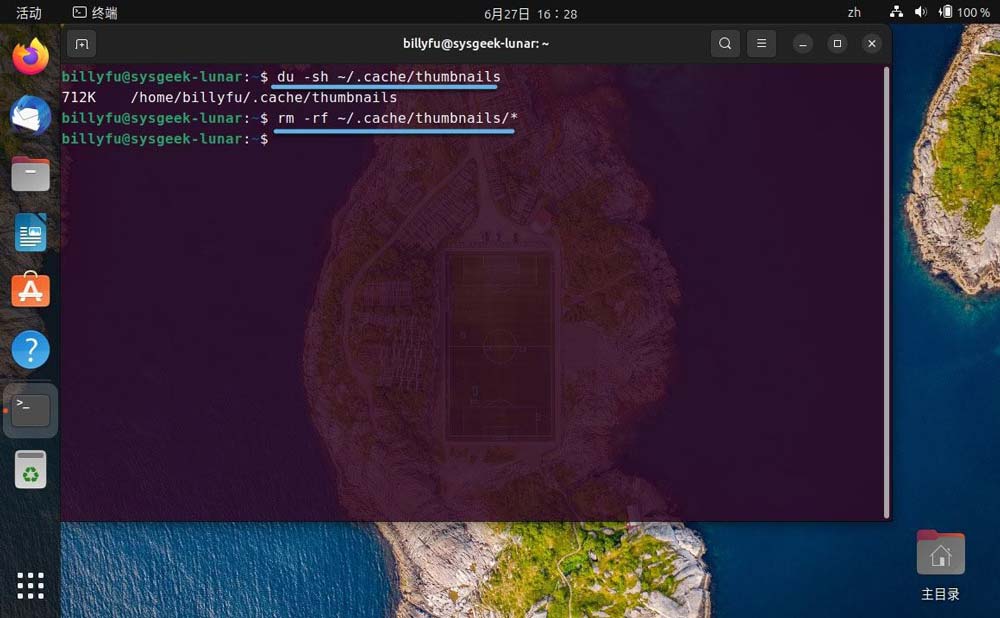The height and width of the screenshot is (618, 1000).
Task: Open the clock showing 6月27日 16:28
Action: click(531, 14)
